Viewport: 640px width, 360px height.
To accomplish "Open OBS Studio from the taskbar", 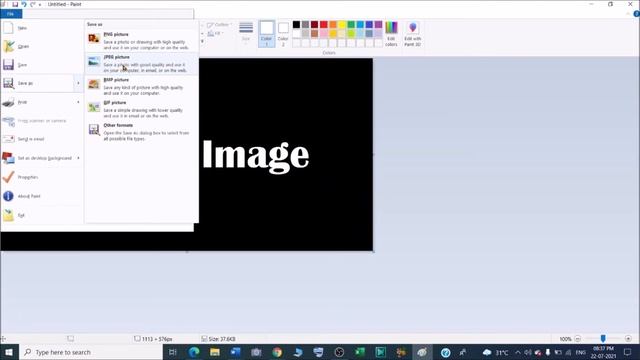I will (x=339, y=352).
